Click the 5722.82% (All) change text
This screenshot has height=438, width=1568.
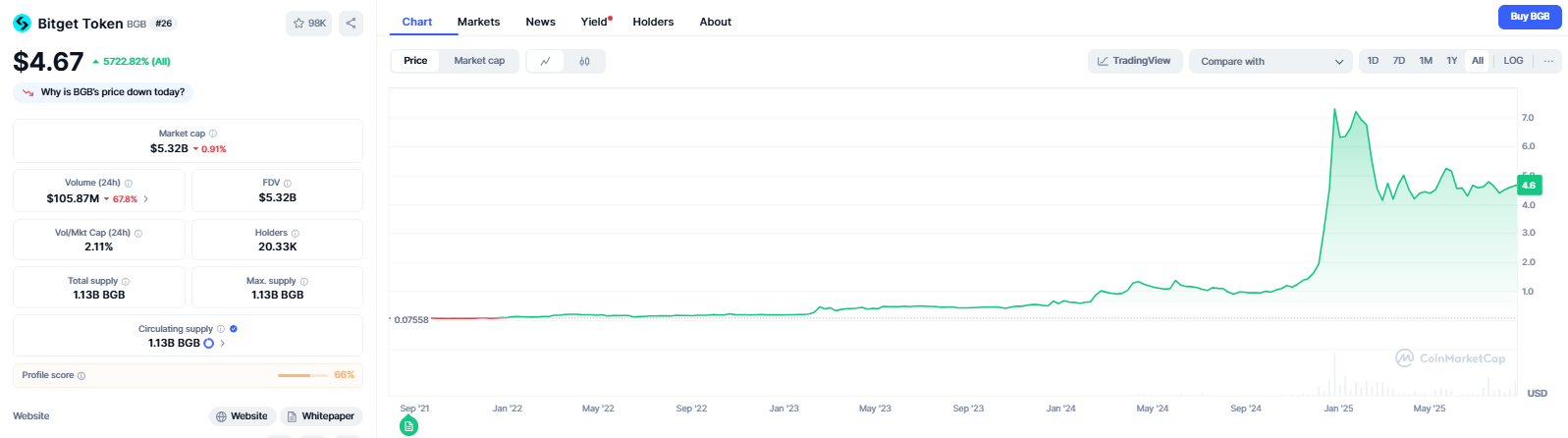click(x=136, y=61)
